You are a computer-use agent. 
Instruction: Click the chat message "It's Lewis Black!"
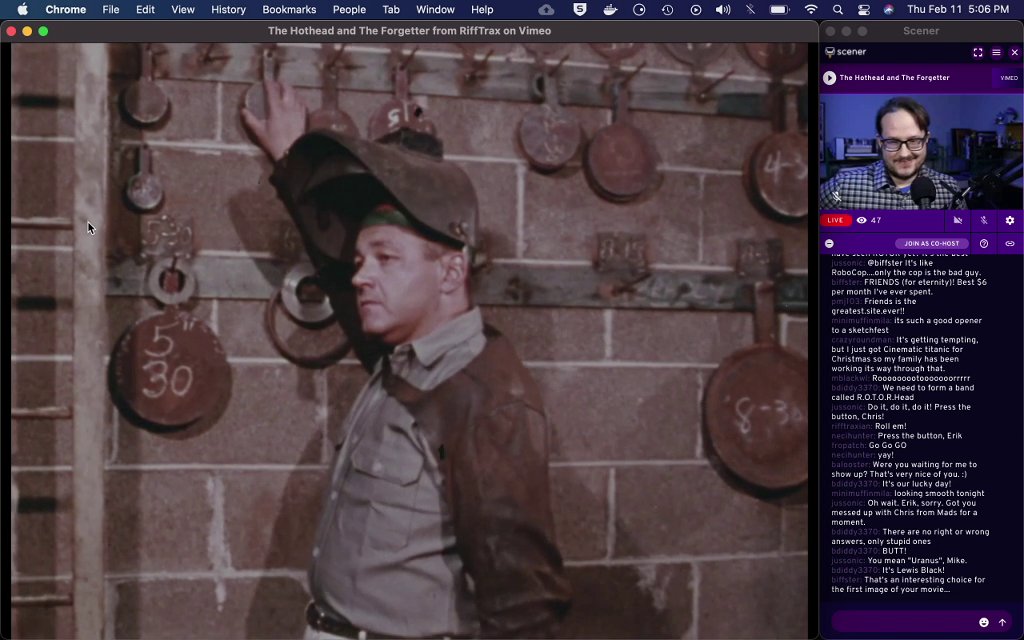coord(913,570)
